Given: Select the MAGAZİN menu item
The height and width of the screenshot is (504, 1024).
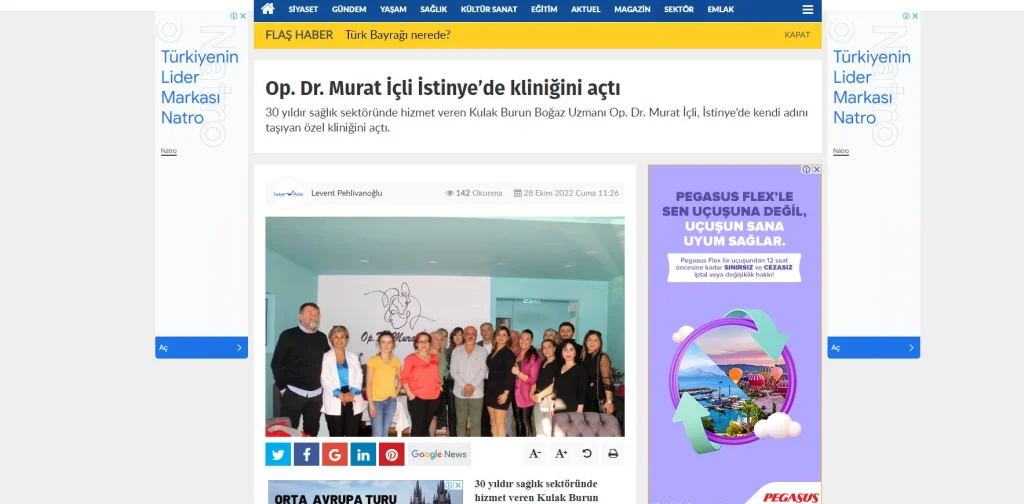Looking at the screenshot, I should pos(632,9).
